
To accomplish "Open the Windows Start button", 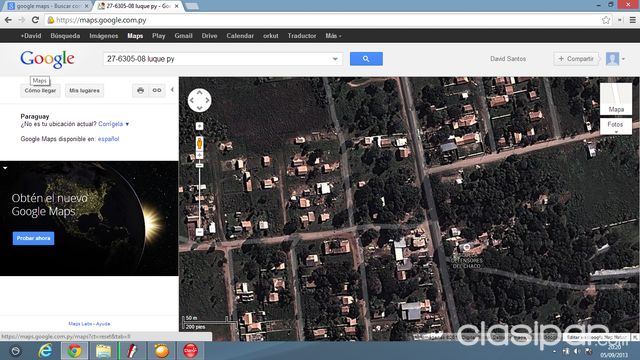I will pyautogui.click(x=15, y=351).
